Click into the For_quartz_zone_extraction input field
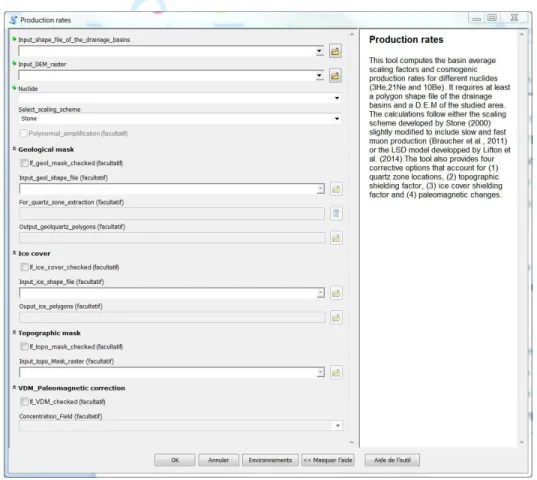This screenshot has height=480, width=537. tap(172, 214)
